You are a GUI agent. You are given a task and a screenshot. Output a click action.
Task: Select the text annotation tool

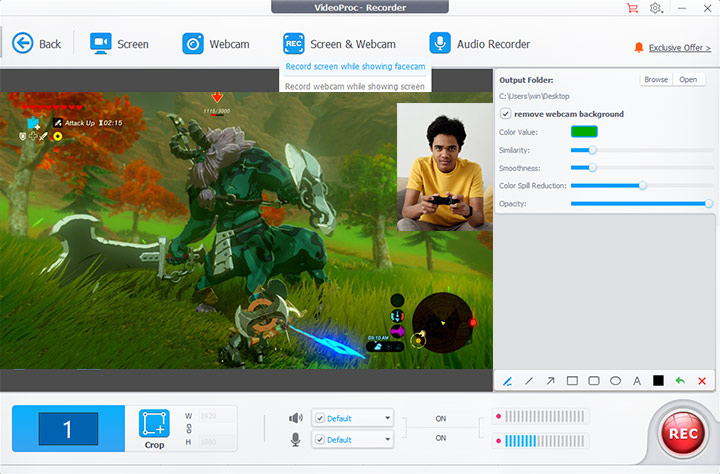click(x=637, y=381)
